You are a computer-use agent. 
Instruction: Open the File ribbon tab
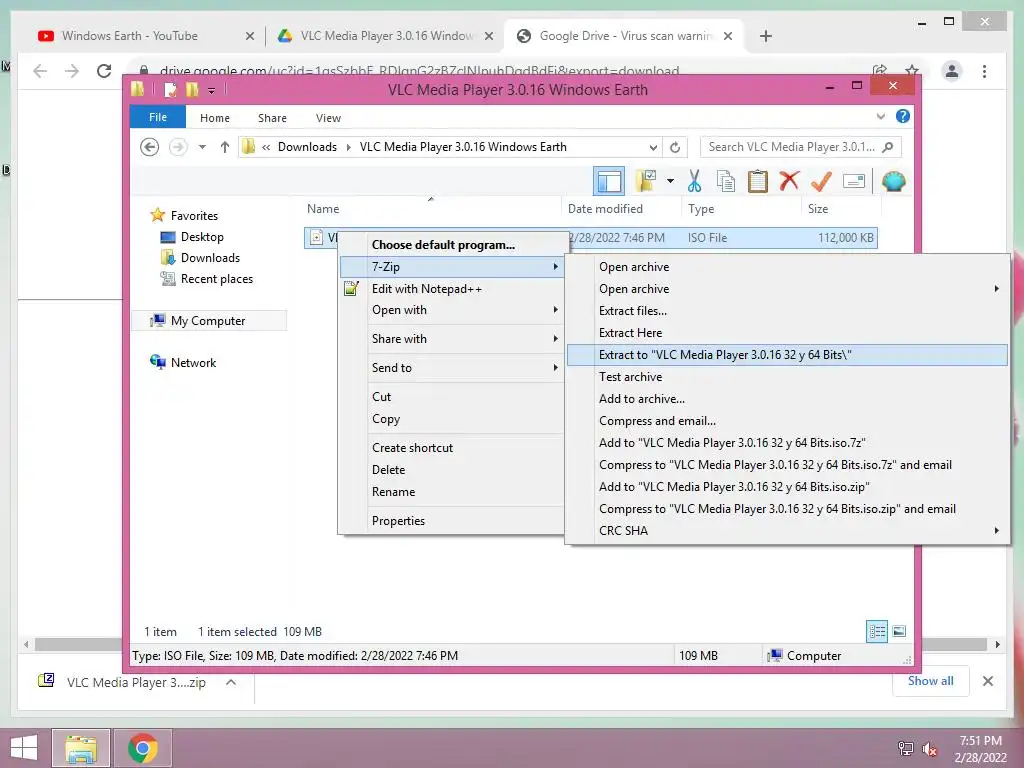click(158, 117)
